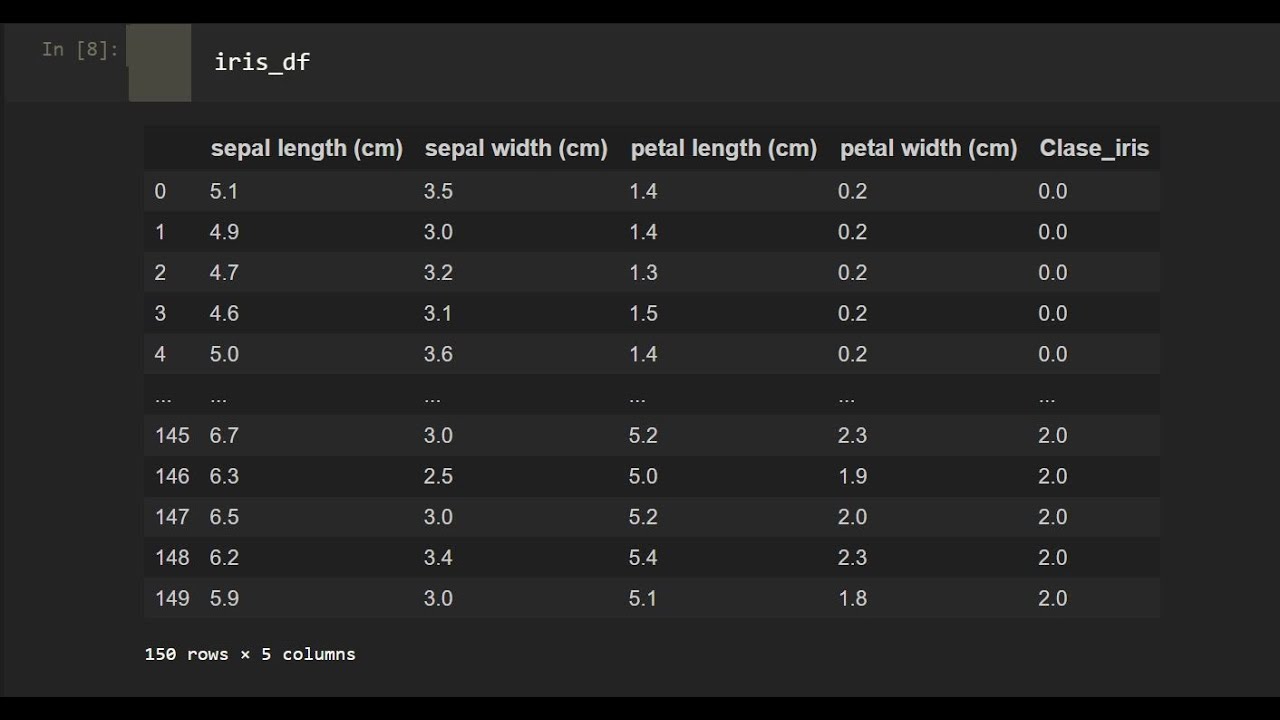Click row index 149 label
This screenshot has height=720, width=1280.
point(172,598)
